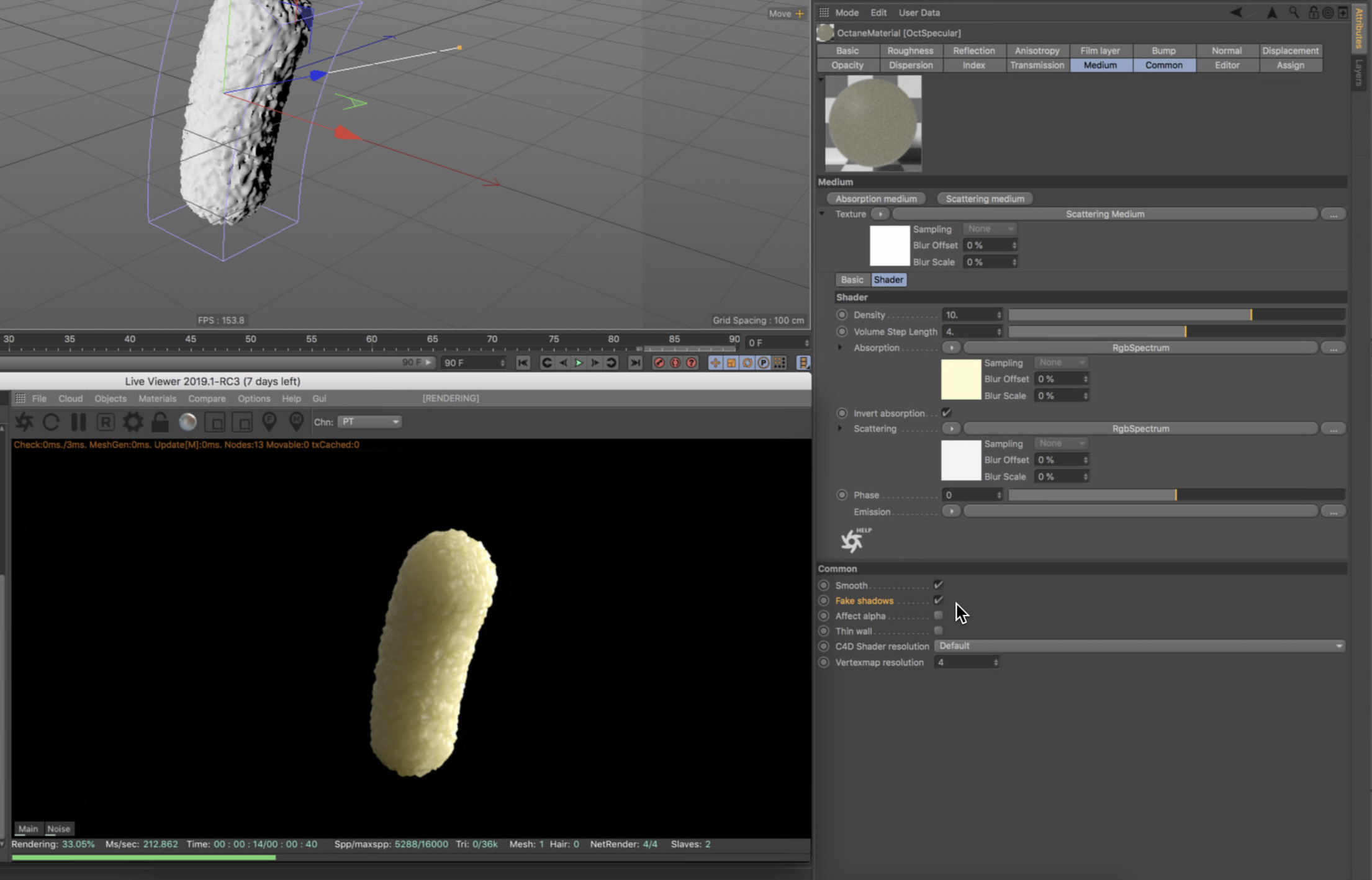
Task: Open Octane settings gear icon
Action: 133,422
